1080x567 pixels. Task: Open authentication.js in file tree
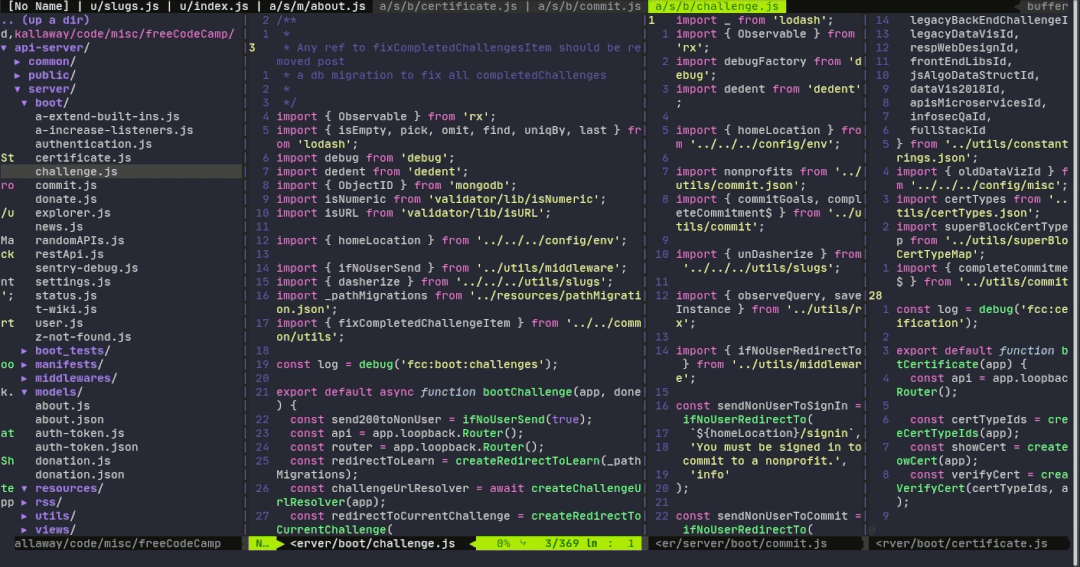pyautogui.click(x=94, y=144)
